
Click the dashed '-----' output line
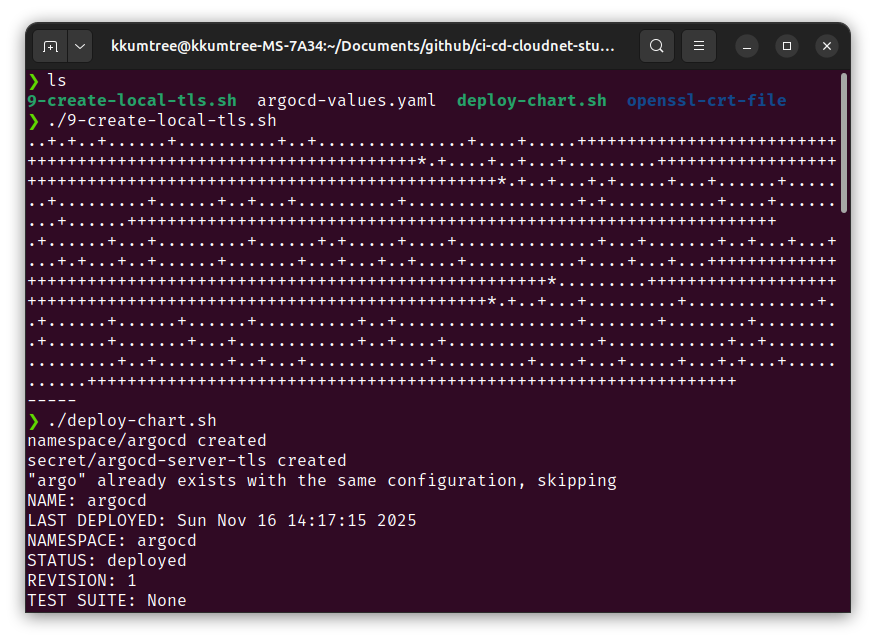(x=52, y=400)
